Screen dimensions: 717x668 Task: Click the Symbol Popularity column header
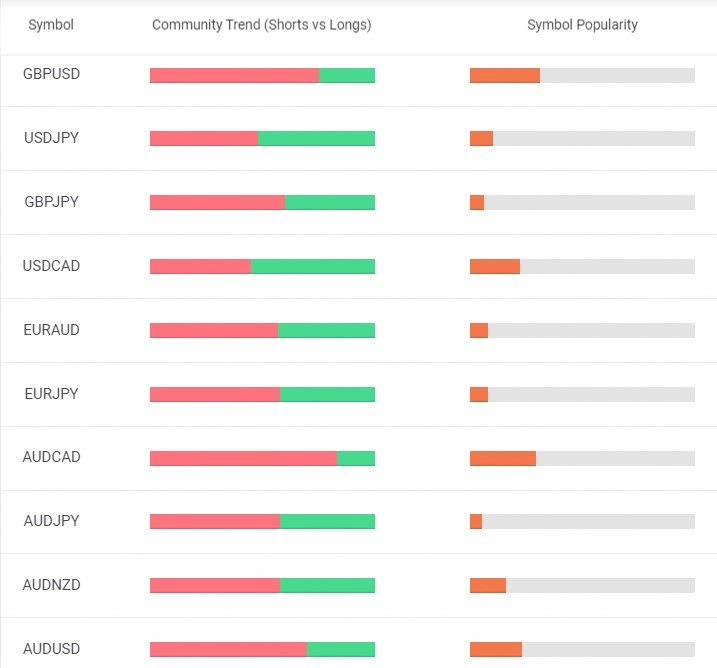pyautogui.click(x=582, y=24)
